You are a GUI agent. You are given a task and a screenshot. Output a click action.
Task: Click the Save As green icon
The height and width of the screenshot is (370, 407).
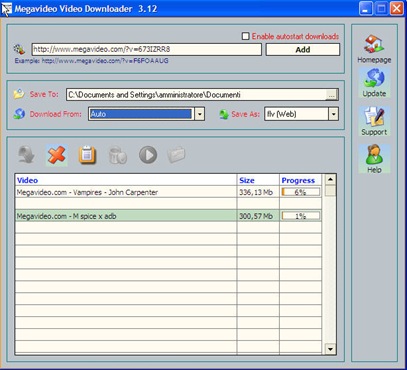[224, 114]
